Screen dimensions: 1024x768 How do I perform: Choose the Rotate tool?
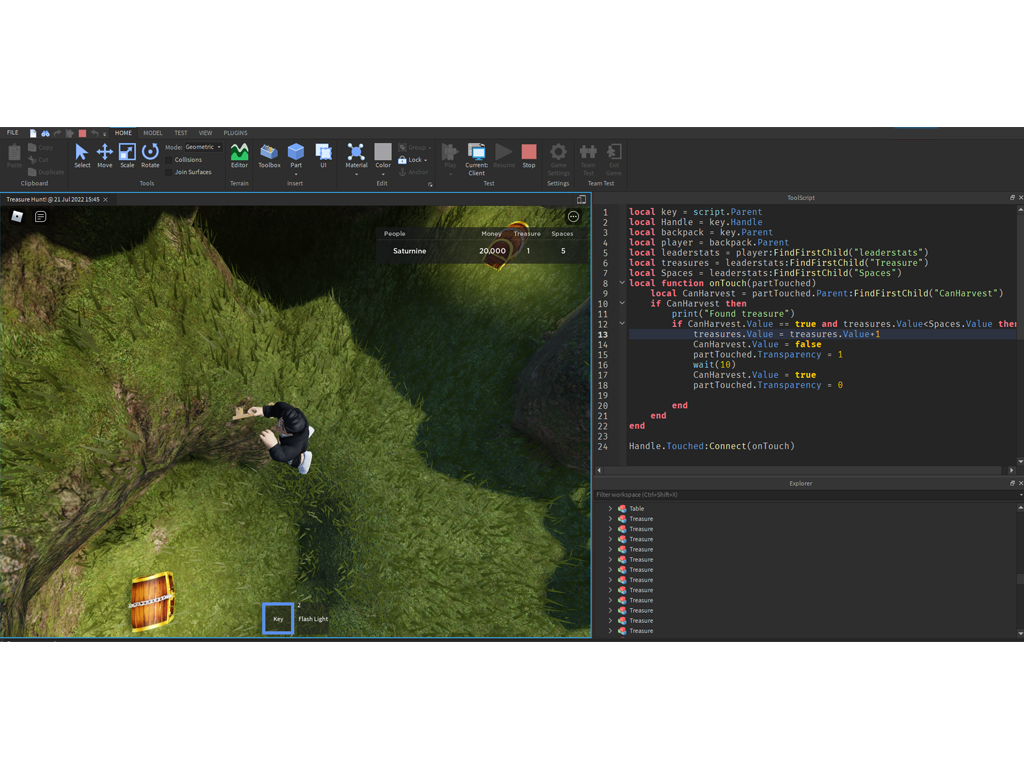pyautogui.click(x=150, y=155)
